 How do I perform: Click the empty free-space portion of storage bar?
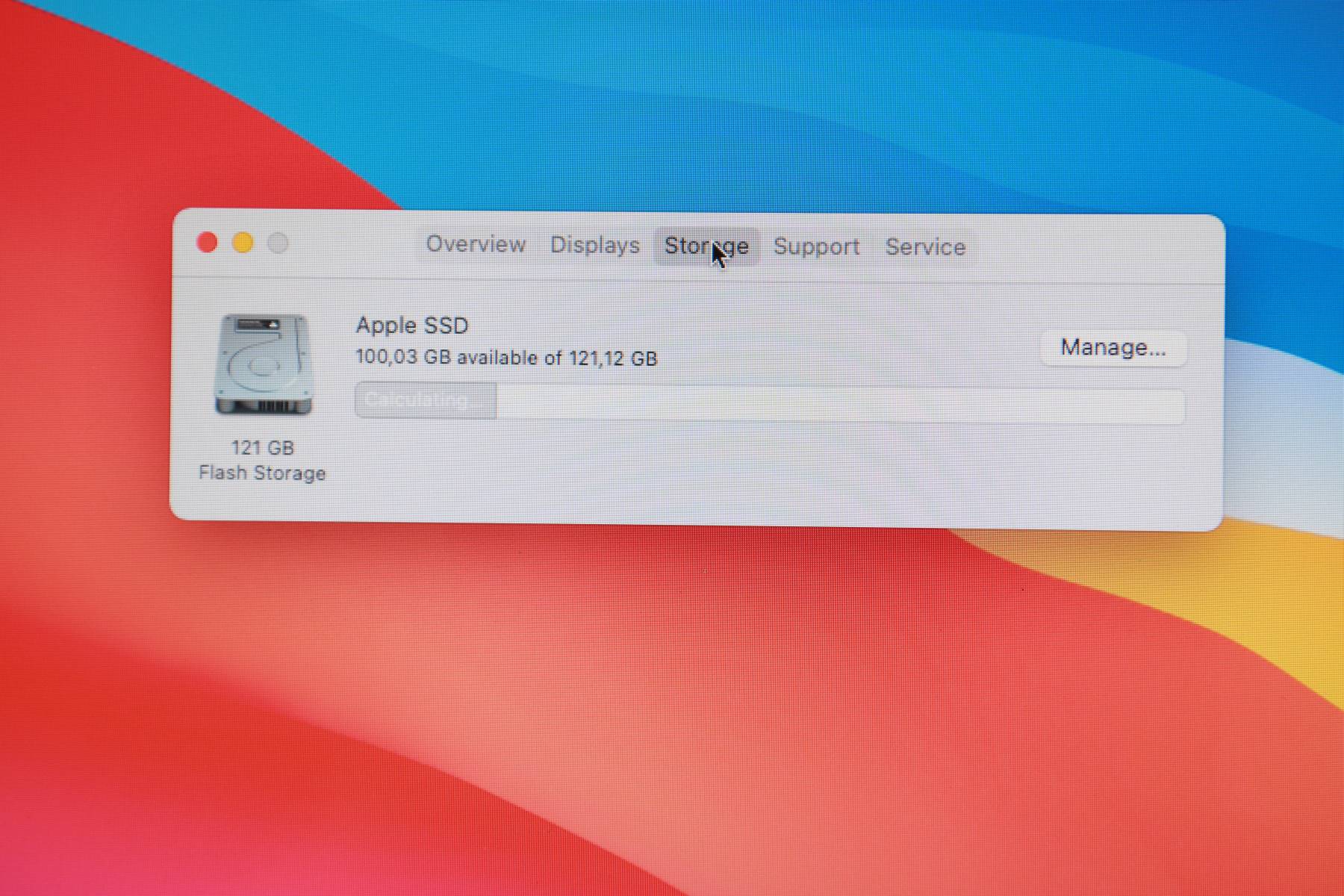coord(836,405)
